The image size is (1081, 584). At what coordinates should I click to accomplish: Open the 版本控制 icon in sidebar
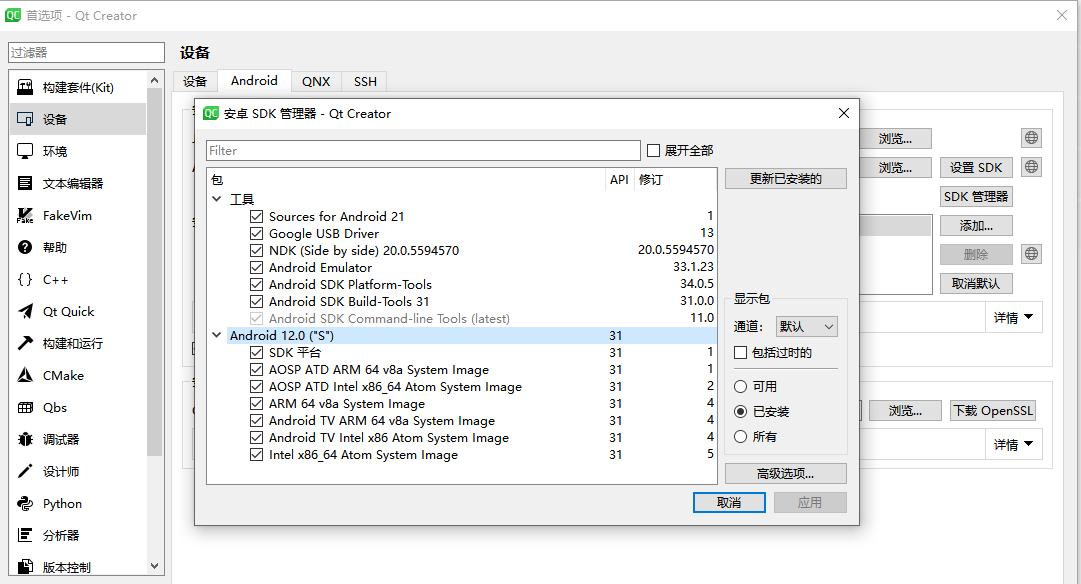coord(25,567)
